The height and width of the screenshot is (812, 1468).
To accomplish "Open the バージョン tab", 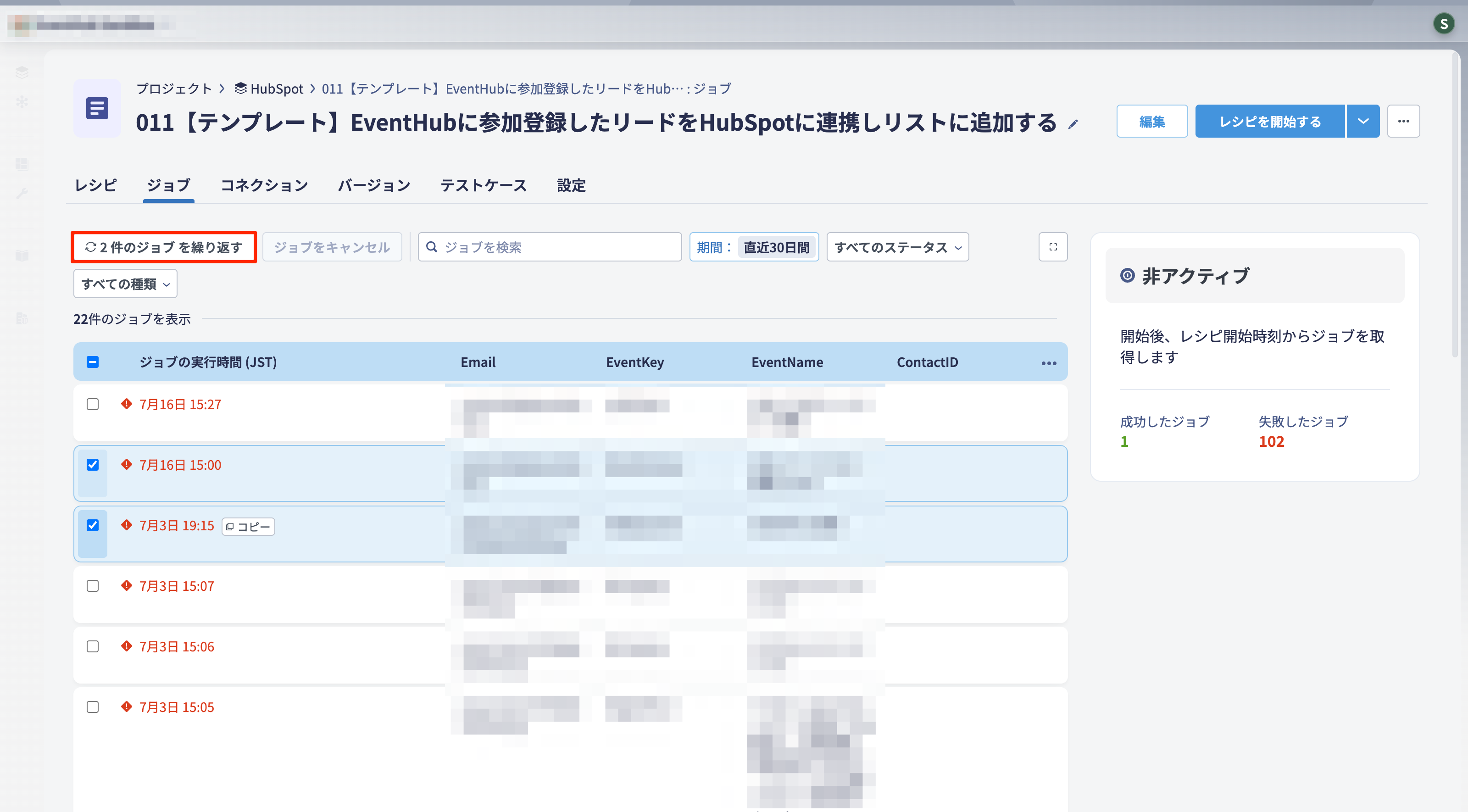I will point(374,185).
